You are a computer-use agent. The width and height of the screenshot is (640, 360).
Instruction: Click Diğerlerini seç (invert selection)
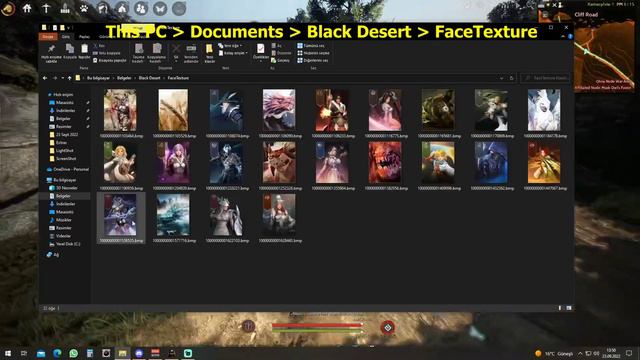coord(313,60)
